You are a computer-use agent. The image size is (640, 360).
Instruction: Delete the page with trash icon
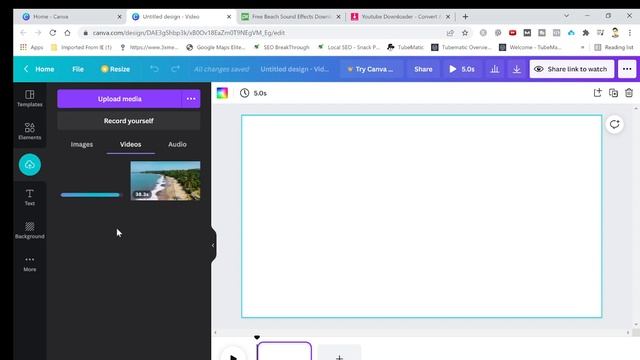pos(629,93)
